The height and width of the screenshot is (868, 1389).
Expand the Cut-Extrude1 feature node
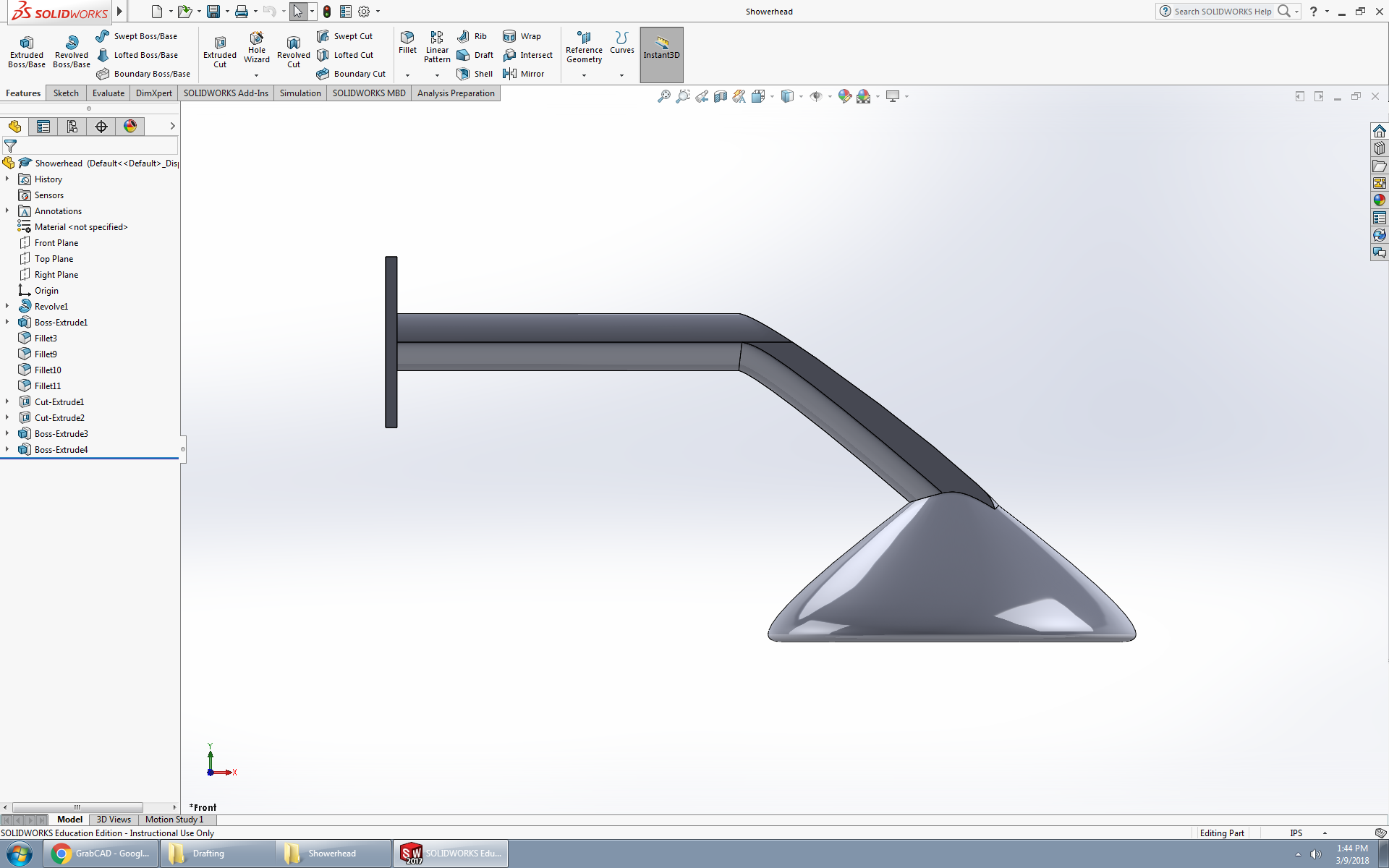[7, 401]
